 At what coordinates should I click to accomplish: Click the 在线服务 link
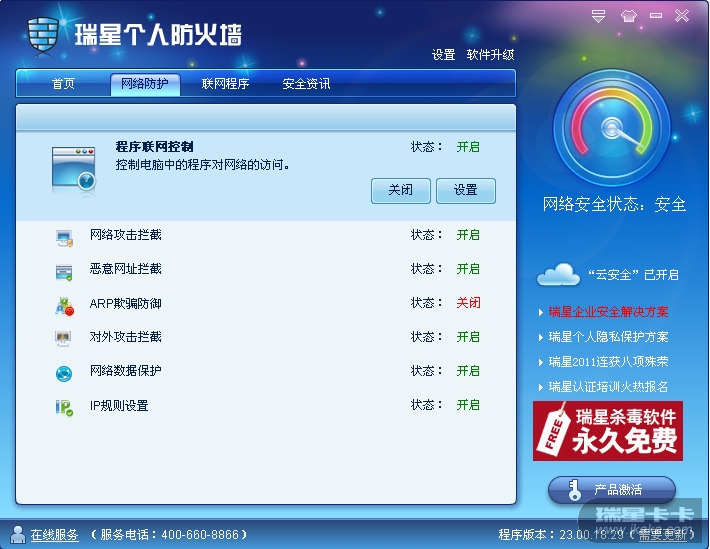pyautogui.click(x=54, y=535)
